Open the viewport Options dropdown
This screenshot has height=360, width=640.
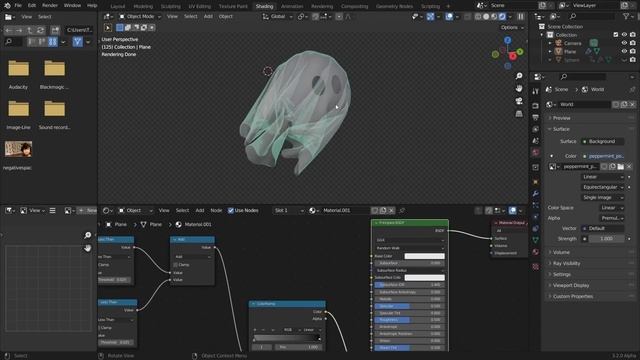512,27
